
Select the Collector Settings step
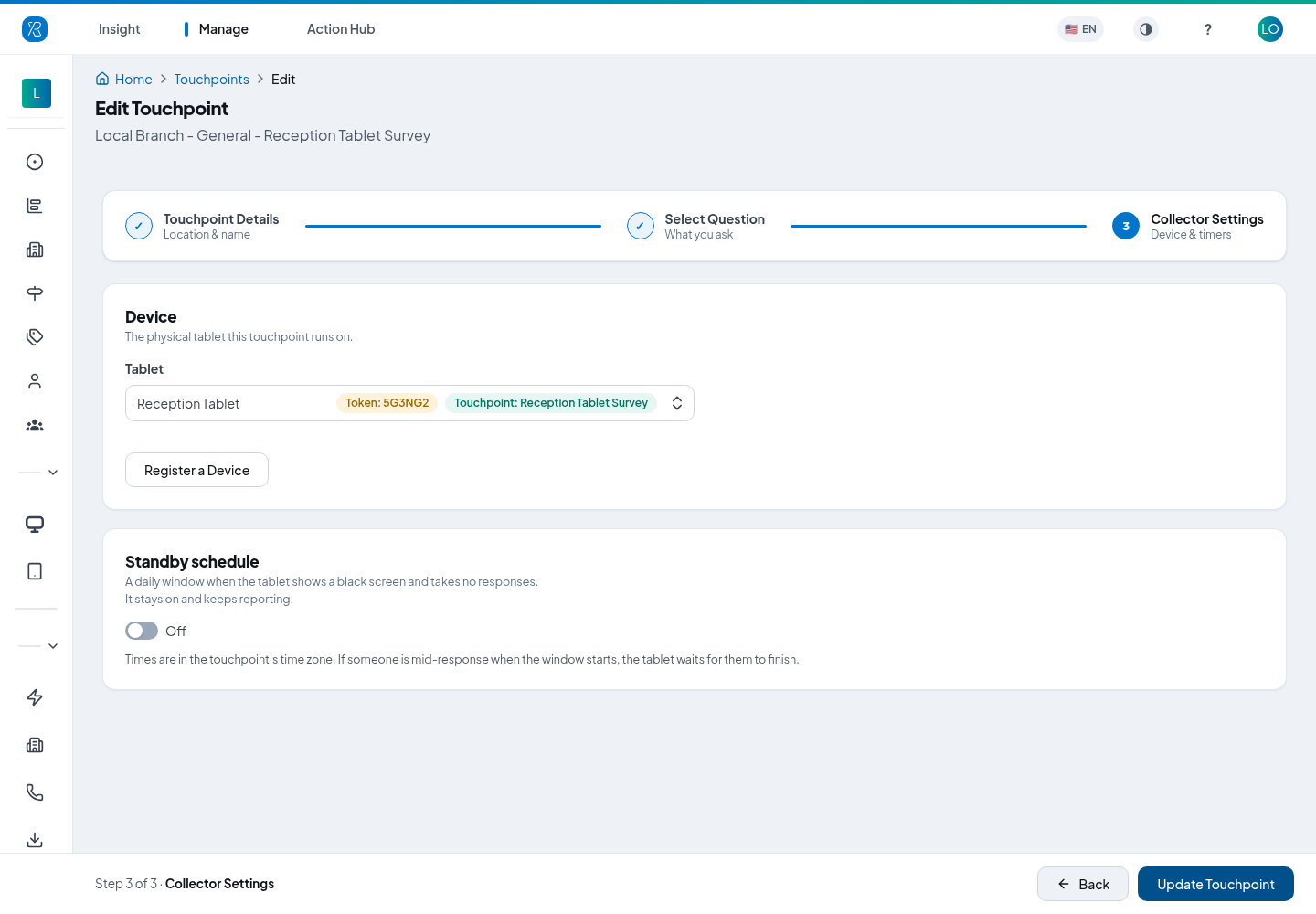[1188, 226]
